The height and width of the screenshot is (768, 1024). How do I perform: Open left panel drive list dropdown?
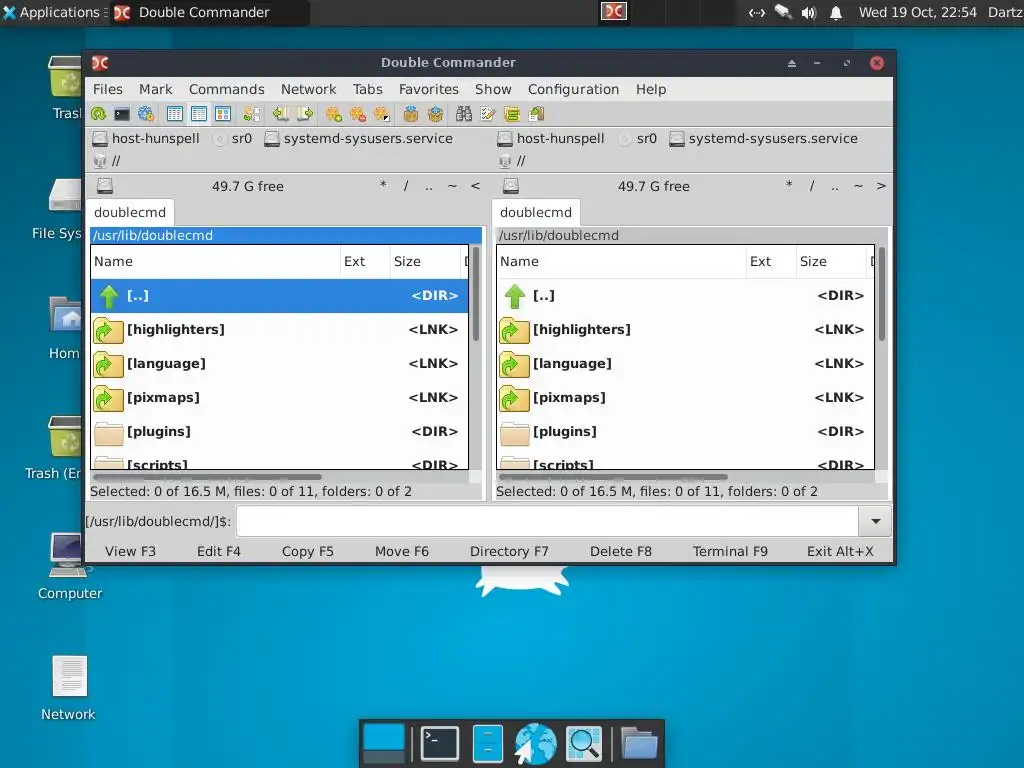click(x=104, y=186)
